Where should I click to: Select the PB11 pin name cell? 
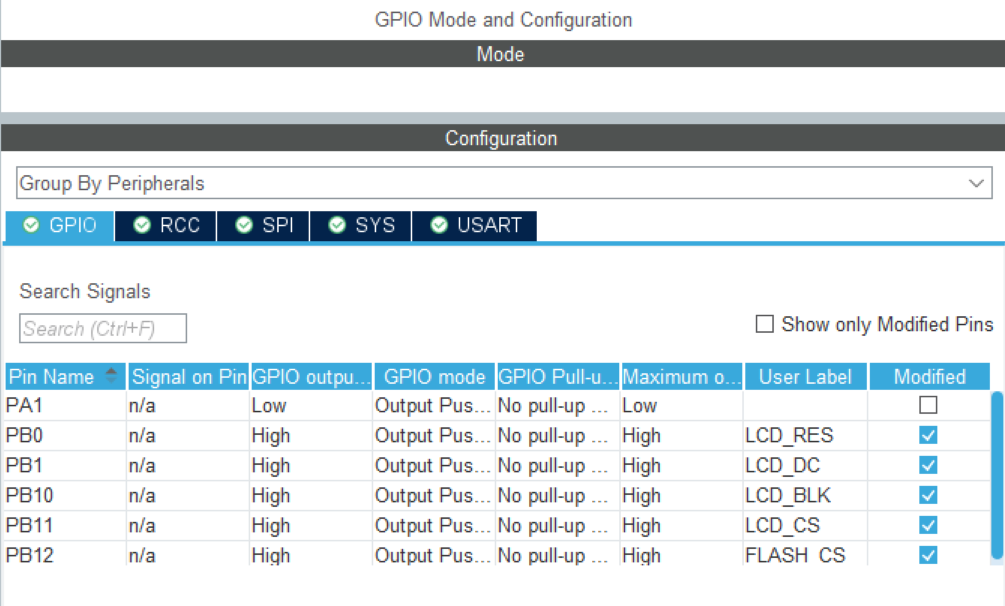[65, 525]
